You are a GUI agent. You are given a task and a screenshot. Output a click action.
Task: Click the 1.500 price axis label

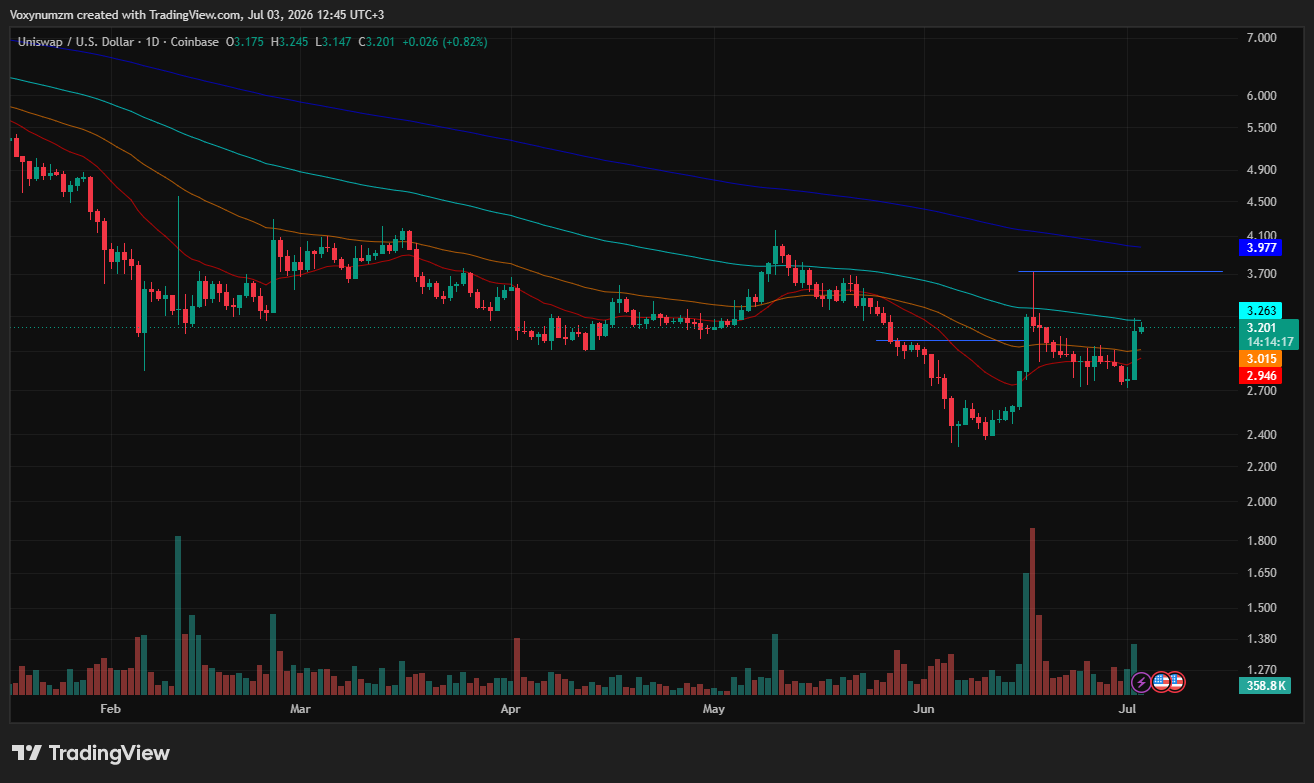1263,608
